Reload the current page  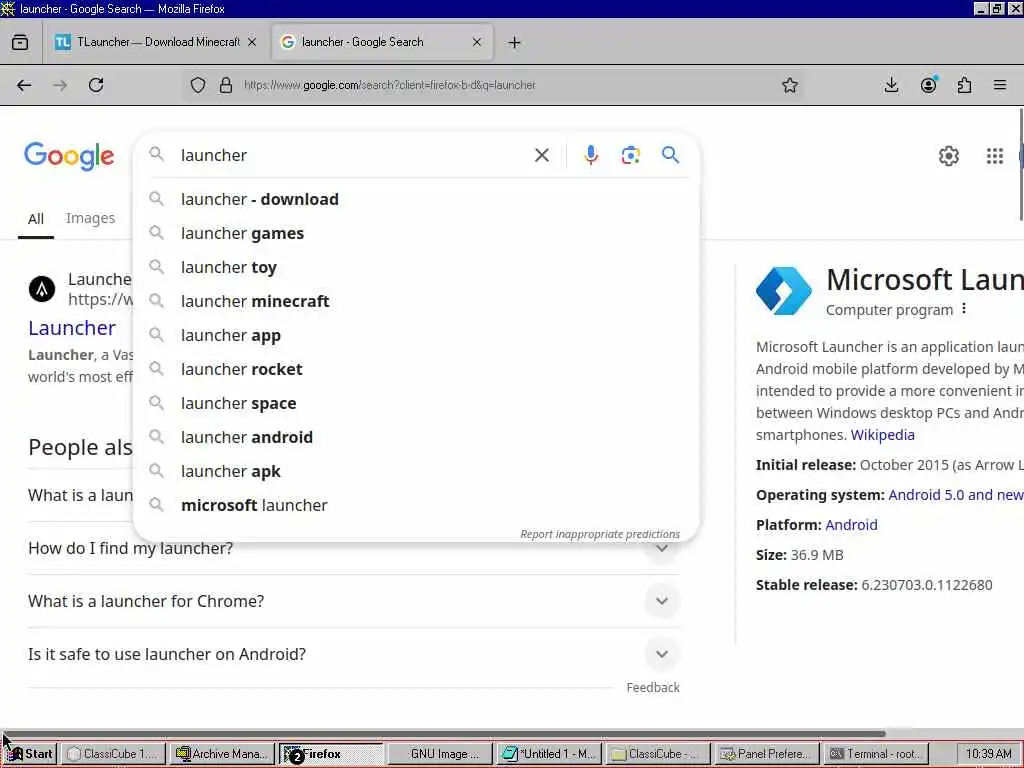click(96, 85)
